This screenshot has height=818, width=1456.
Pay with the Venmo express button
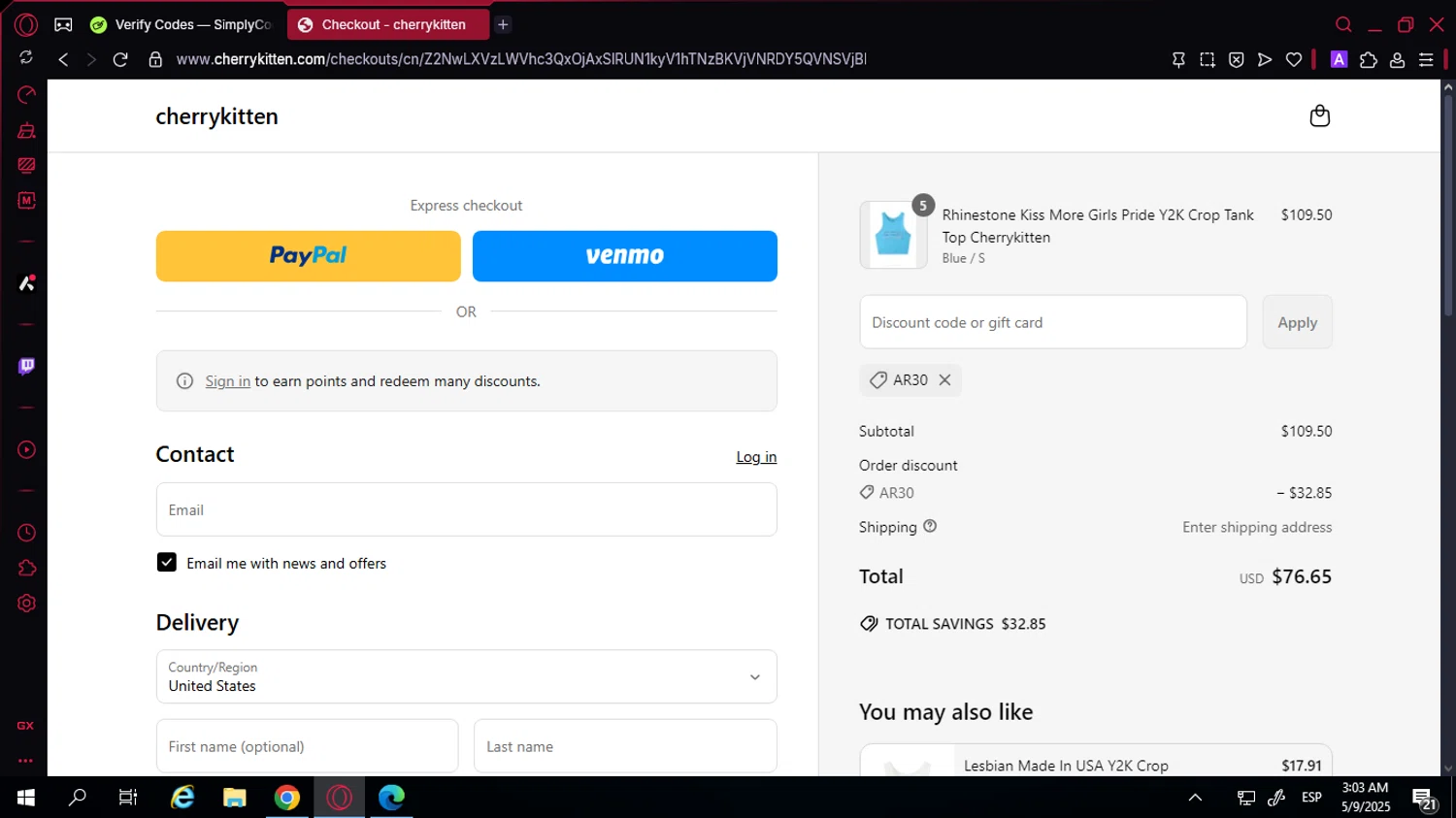click(624, 256)
